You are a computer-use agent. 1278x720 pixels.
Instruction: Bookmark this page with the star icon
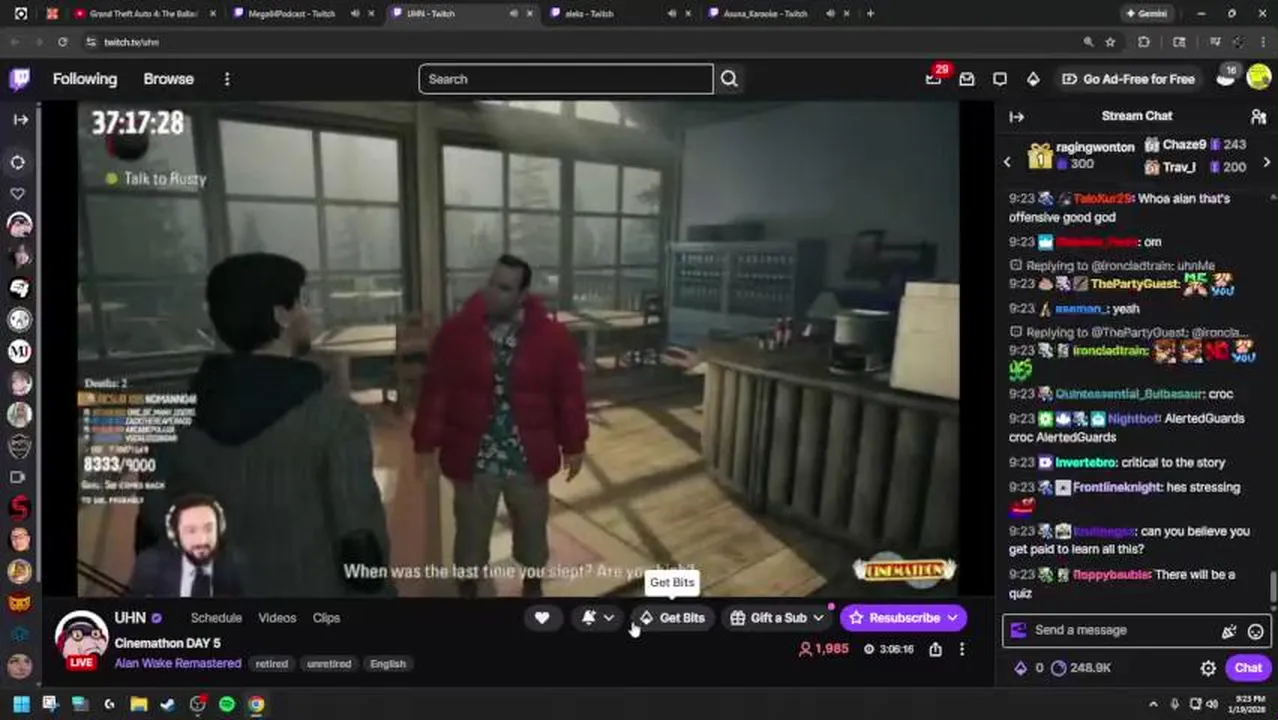[x=1110, y=42]
